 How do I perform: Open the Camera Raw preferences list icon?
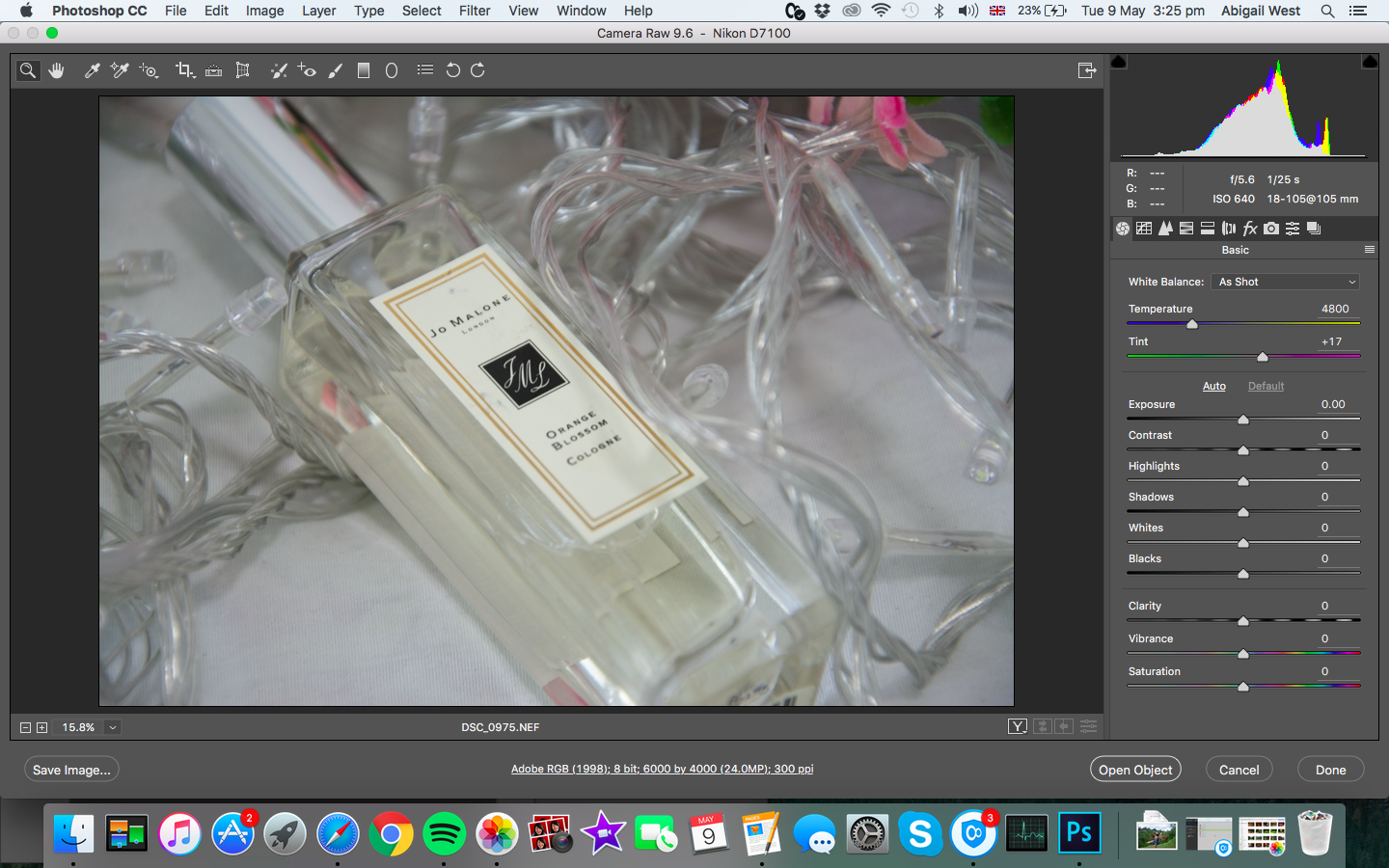425,70
